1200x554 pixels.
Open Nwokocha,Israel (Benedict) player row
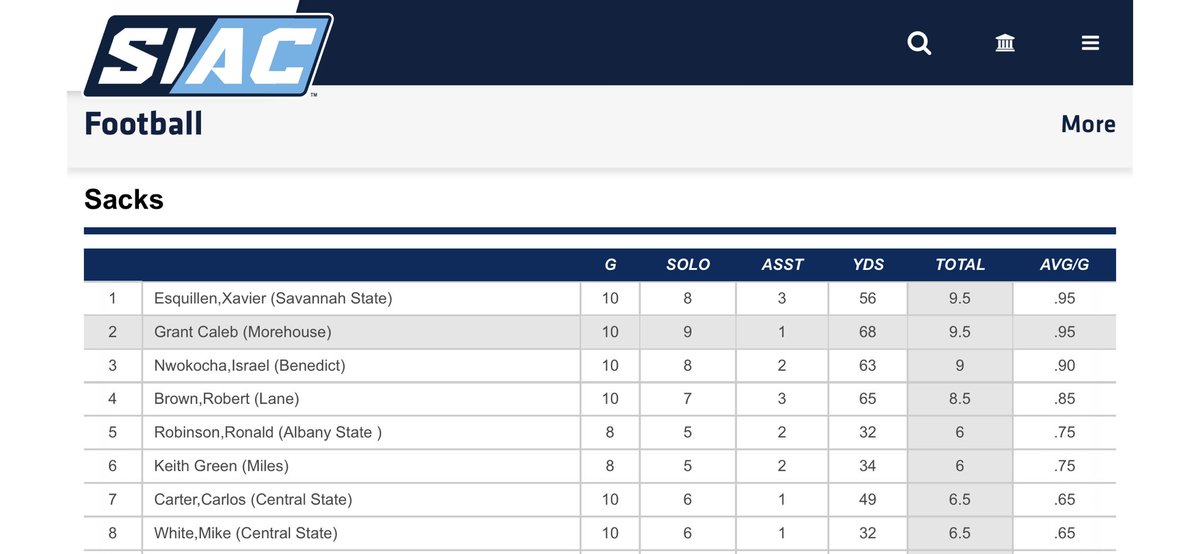point(600,366)
